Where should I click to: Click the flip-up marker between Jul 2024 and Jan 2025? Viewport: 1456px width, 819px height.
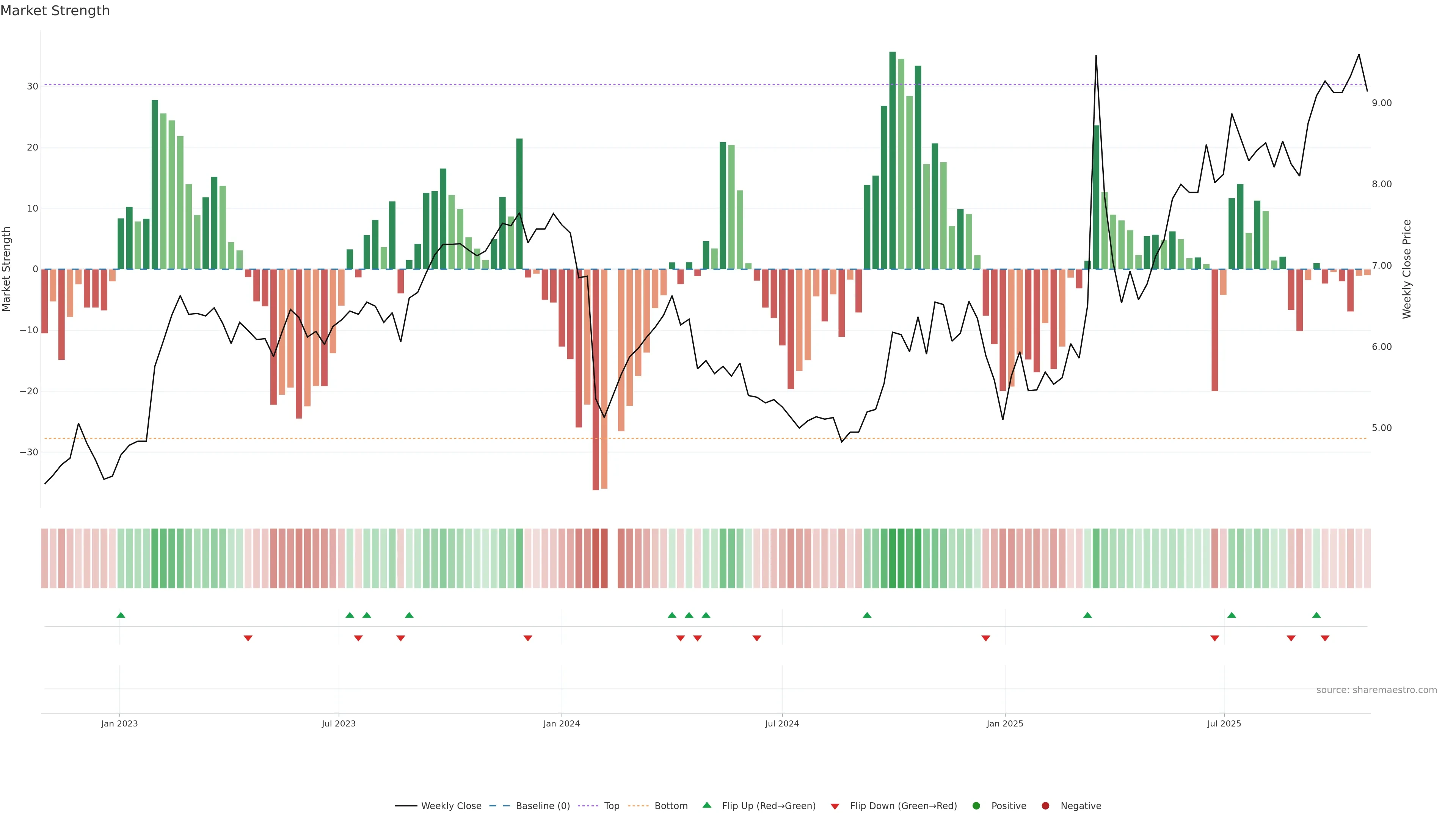point(866,615)
